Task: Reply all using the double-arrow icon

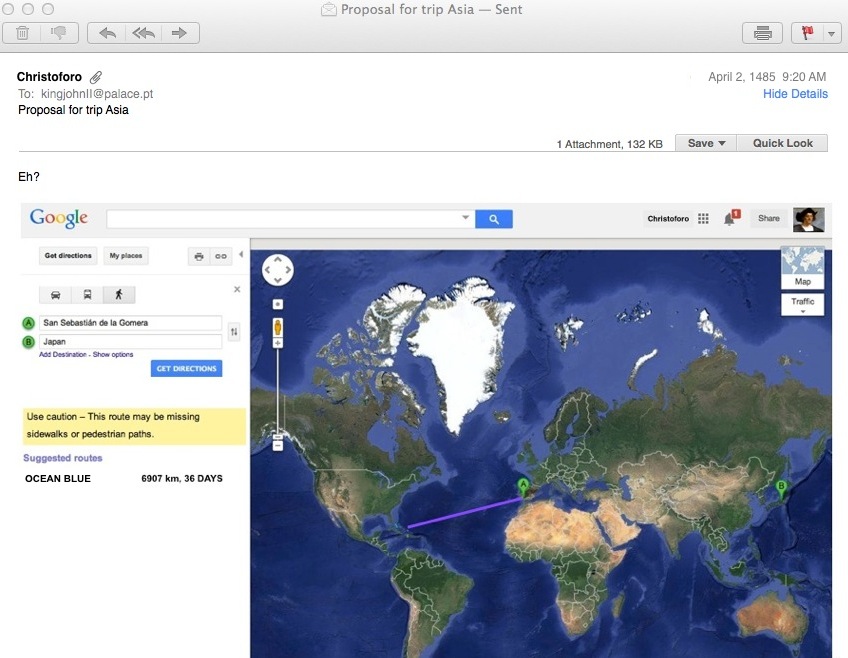Action: pyautogui.click(x=143, y=33)
